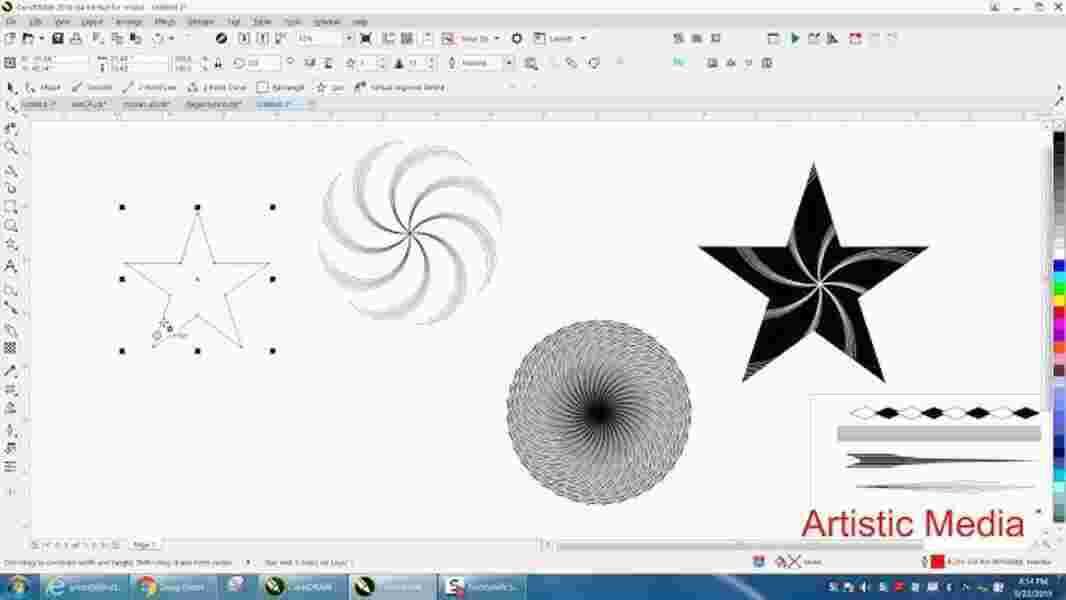
Task: Switch to Google Chrome in the taskbar
Action: 174,586
